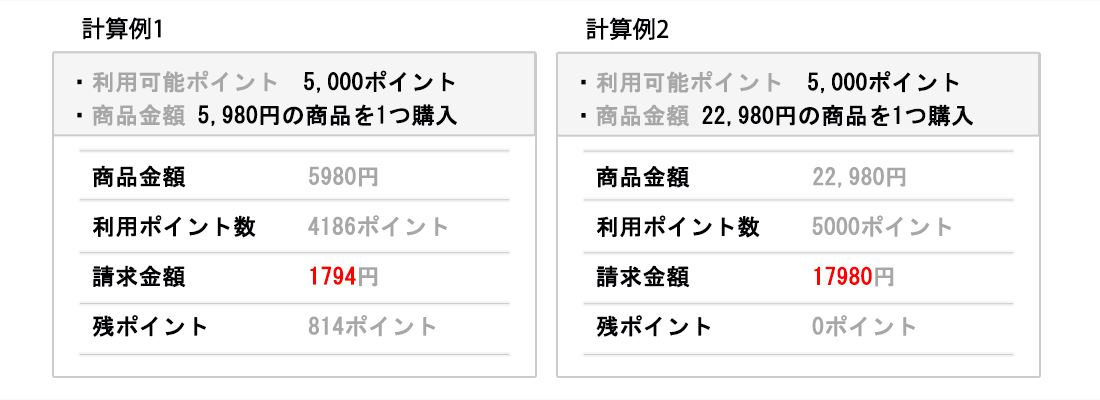The height and width of the screenshot is (400, 1100).
Task: Click gray 利用可能ポイント label in example 1
Action: [x=185, y=82]
